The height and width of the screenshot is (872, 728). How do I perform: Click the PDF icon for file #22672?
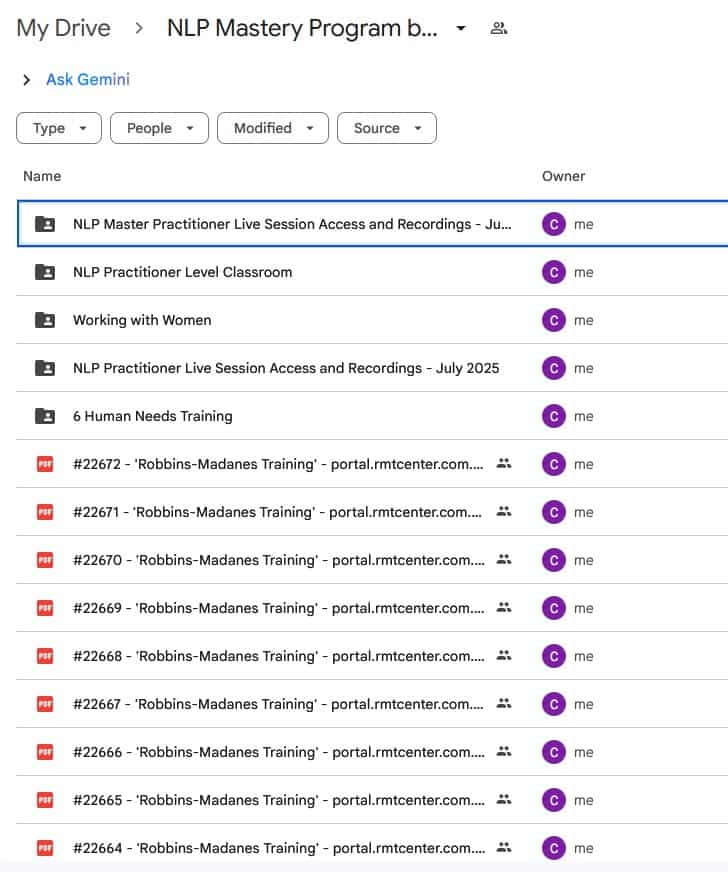(45, 464)
